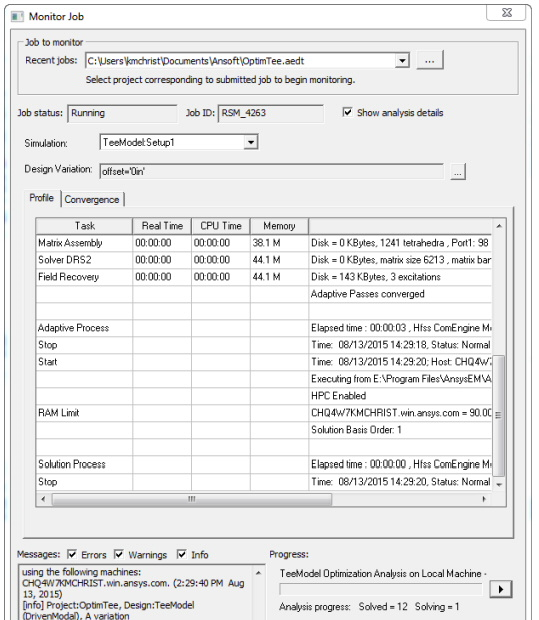Click the horizontal scrollbar thumb
The height and width of the screenshot is (620, 539).
pyautogui.click(x=192, y=499)
